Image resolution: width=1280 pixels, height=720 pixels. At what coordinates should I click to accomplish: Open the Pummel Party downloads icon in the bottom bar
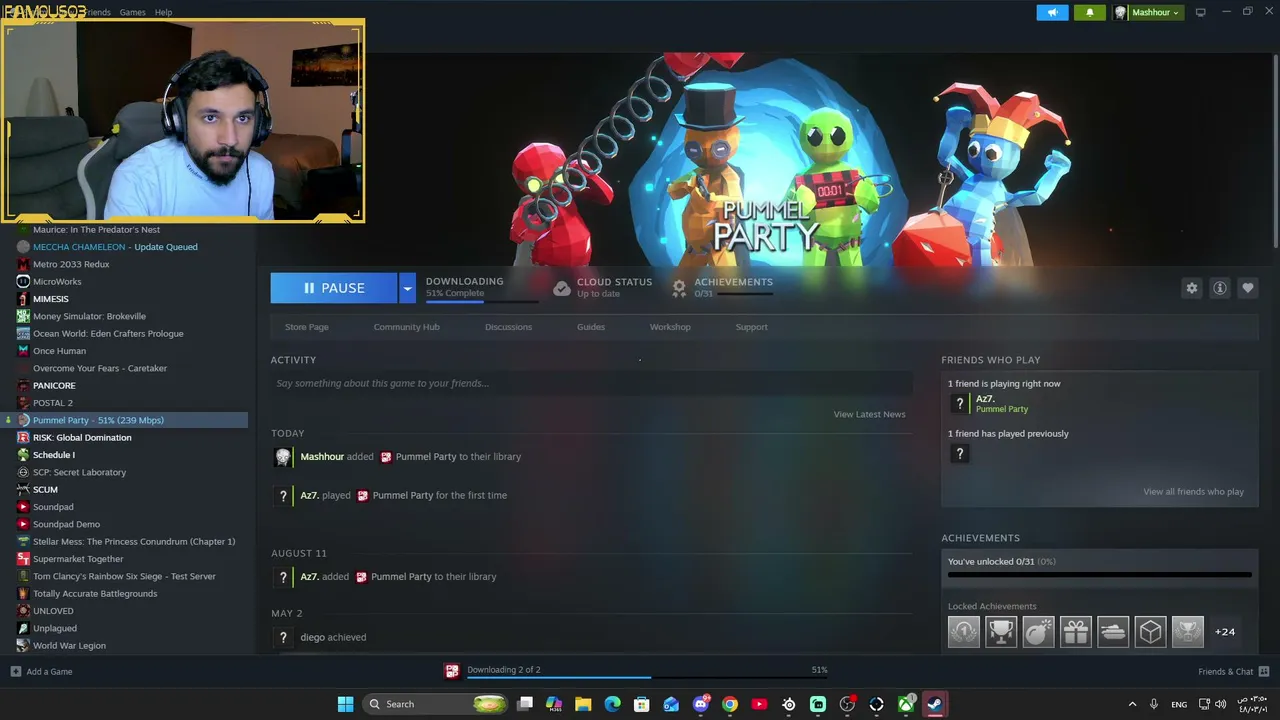pos(452,671)
